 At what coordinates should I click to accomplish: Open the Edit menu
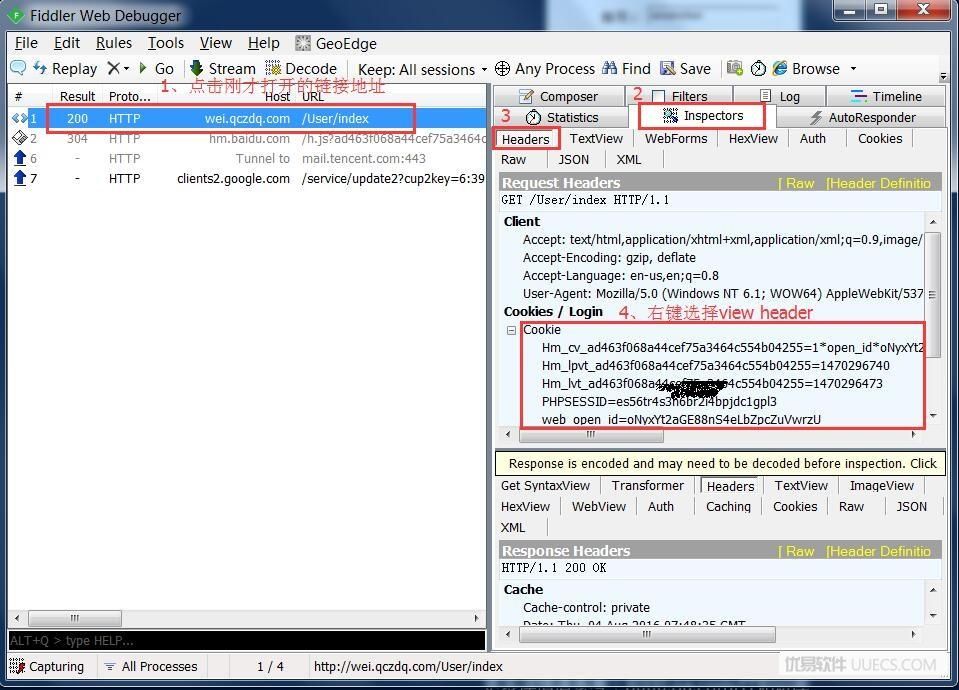[67, 43]
